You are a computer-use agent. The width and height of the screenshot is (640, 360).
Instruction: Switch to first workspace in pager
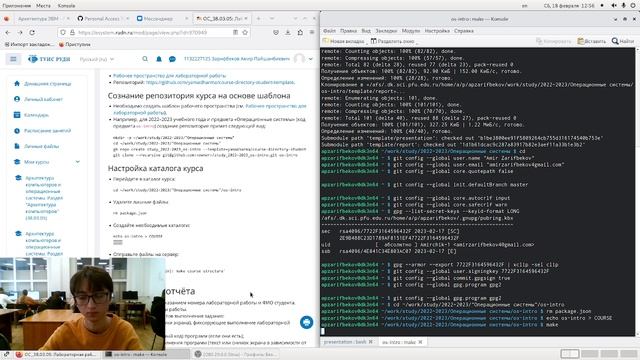click(x=570, y=353)
